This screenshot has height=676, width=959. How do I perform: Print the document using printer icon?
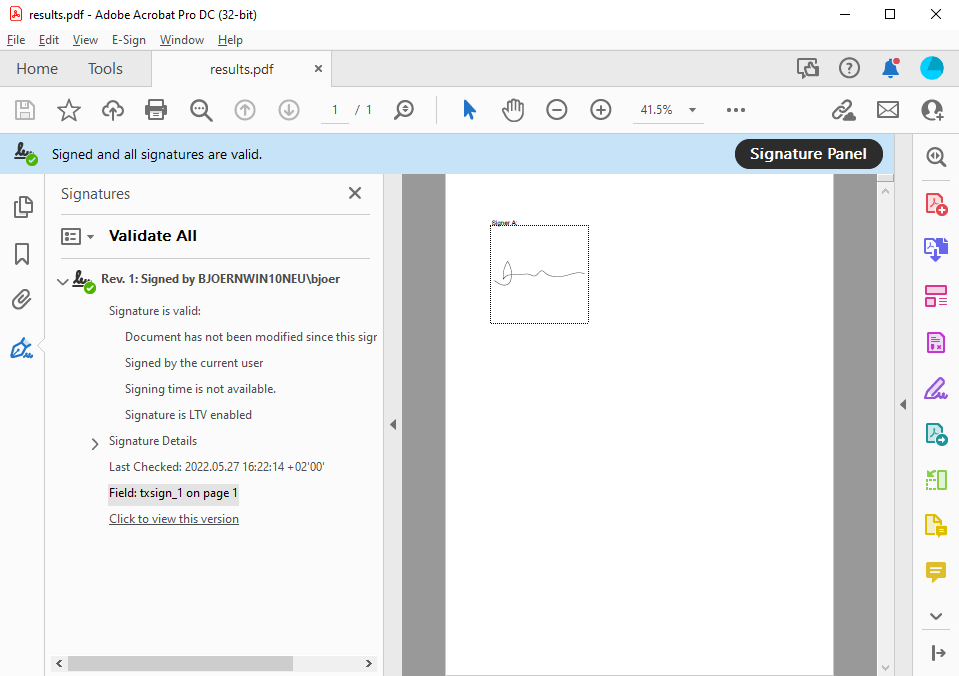pos(156,110)
